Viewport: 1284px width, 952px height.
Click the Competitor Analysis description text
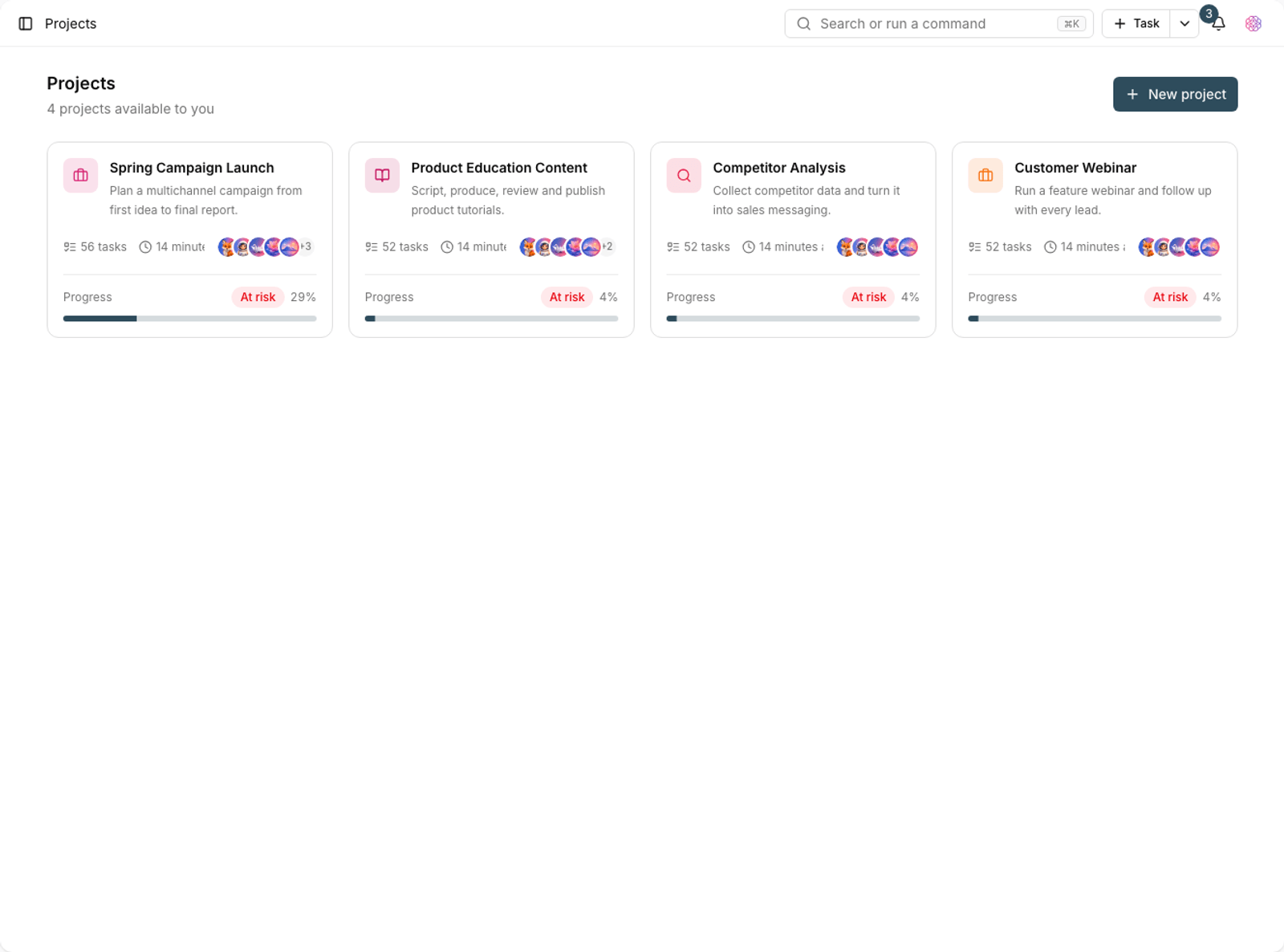coord(807,201)
